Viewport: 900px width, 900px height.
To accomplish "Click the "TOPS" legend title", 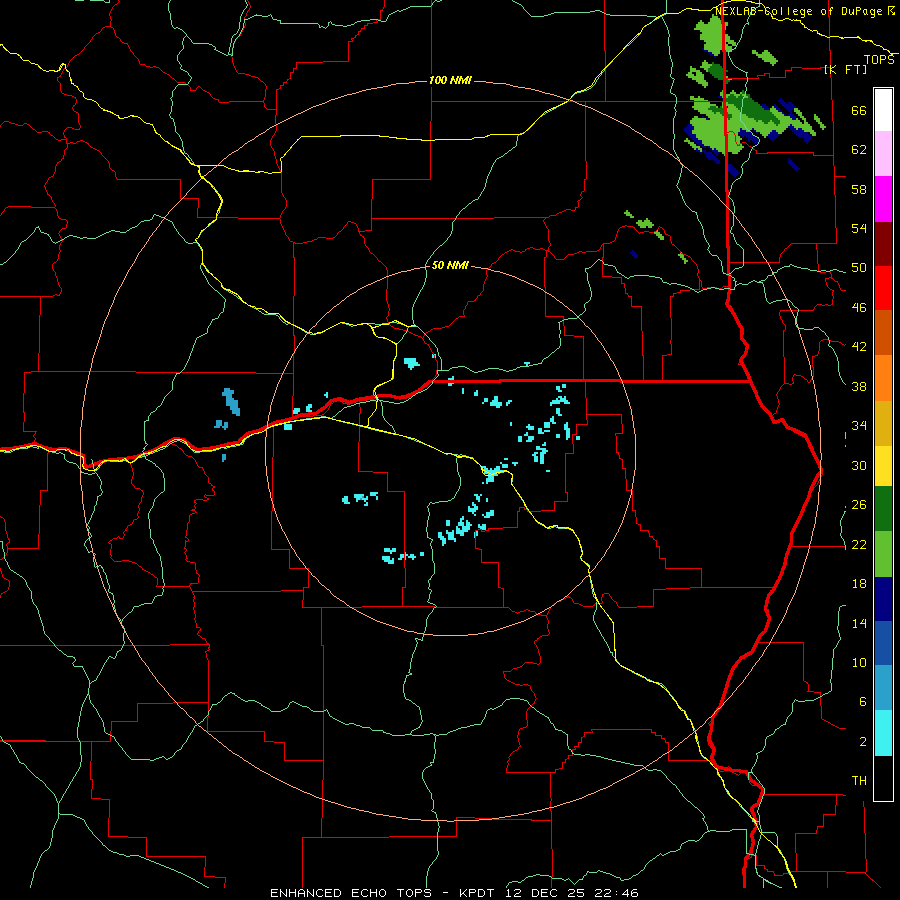I will point(879,59).
